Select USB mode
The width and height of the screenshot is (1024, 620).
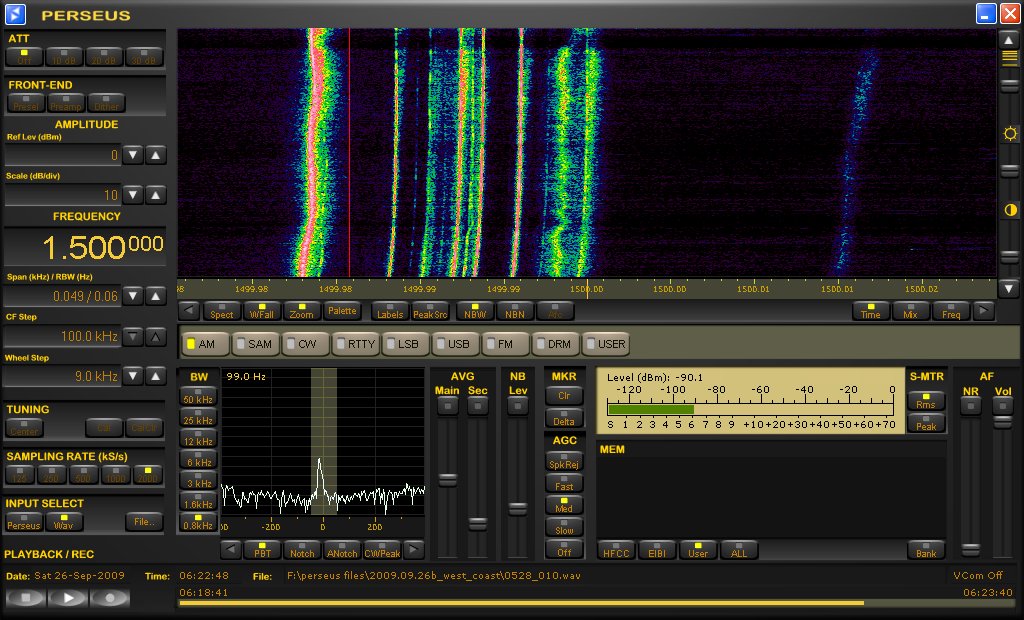click(455, 344)
